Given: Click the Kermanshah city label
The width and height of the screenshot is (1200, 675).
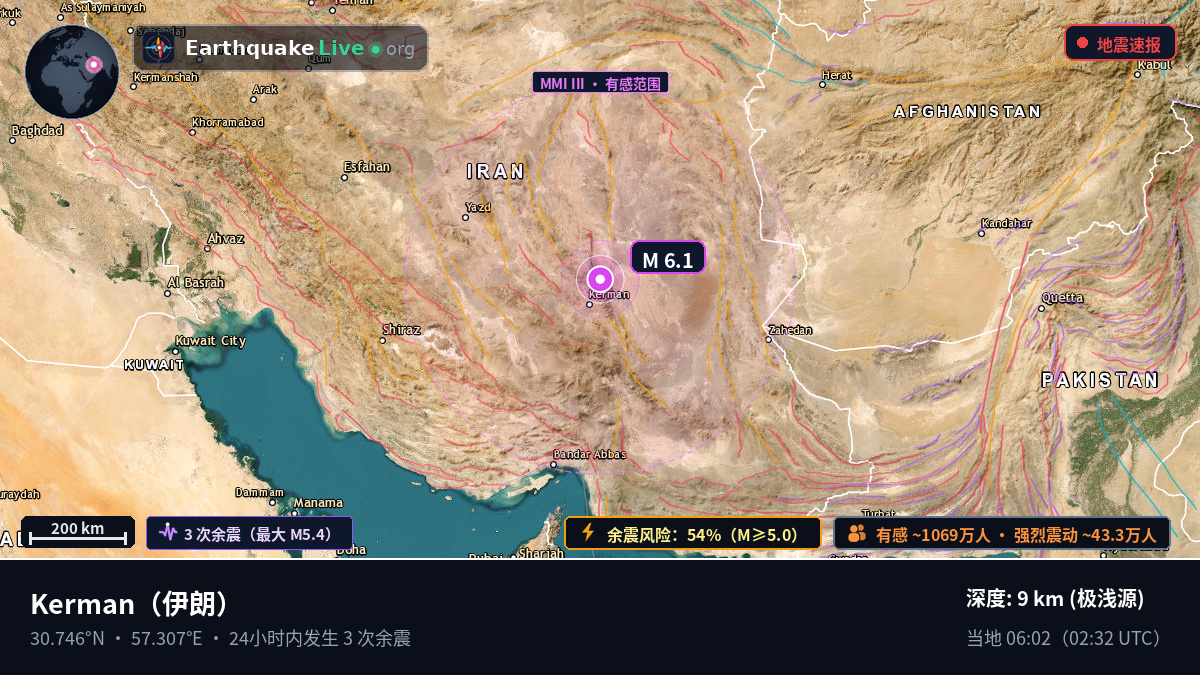Looking at the screenshot, I should coord(167,77).
